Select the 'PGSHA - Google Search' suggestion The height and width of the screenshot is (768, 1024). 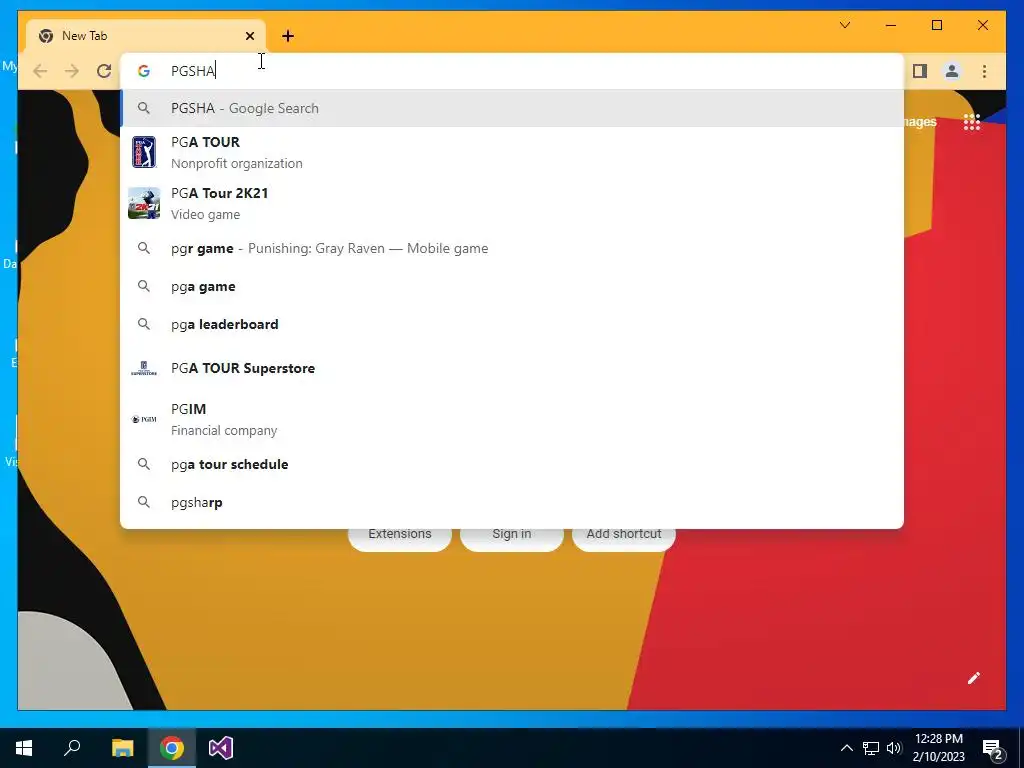[x=512, y=108]
